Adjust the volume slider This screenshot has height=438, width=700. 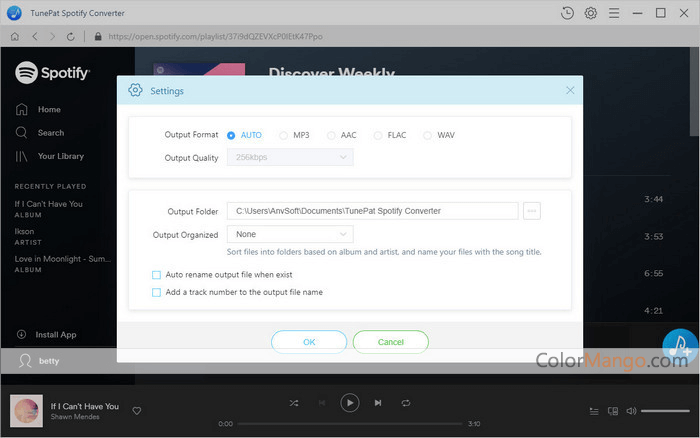coord(665,410)
